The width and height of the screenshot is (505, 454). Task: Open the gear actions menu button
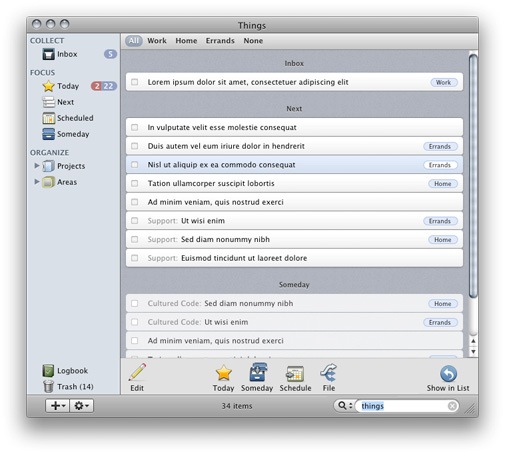82,406
